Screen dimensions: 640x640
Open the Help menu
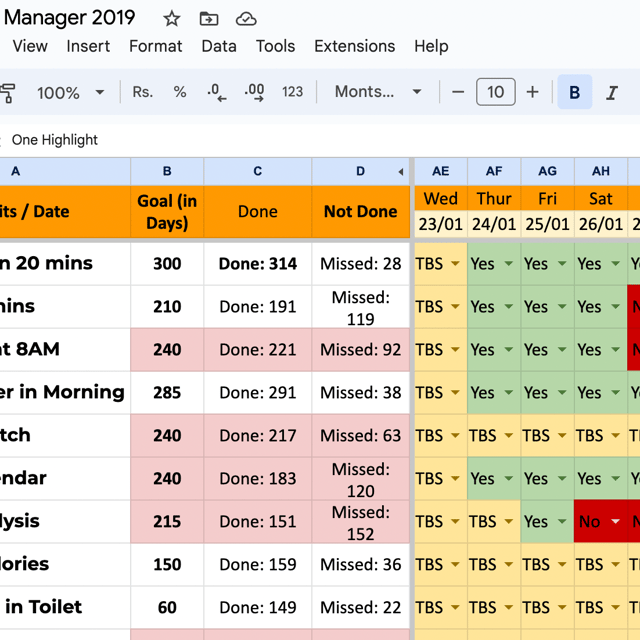tap(431, 46)
